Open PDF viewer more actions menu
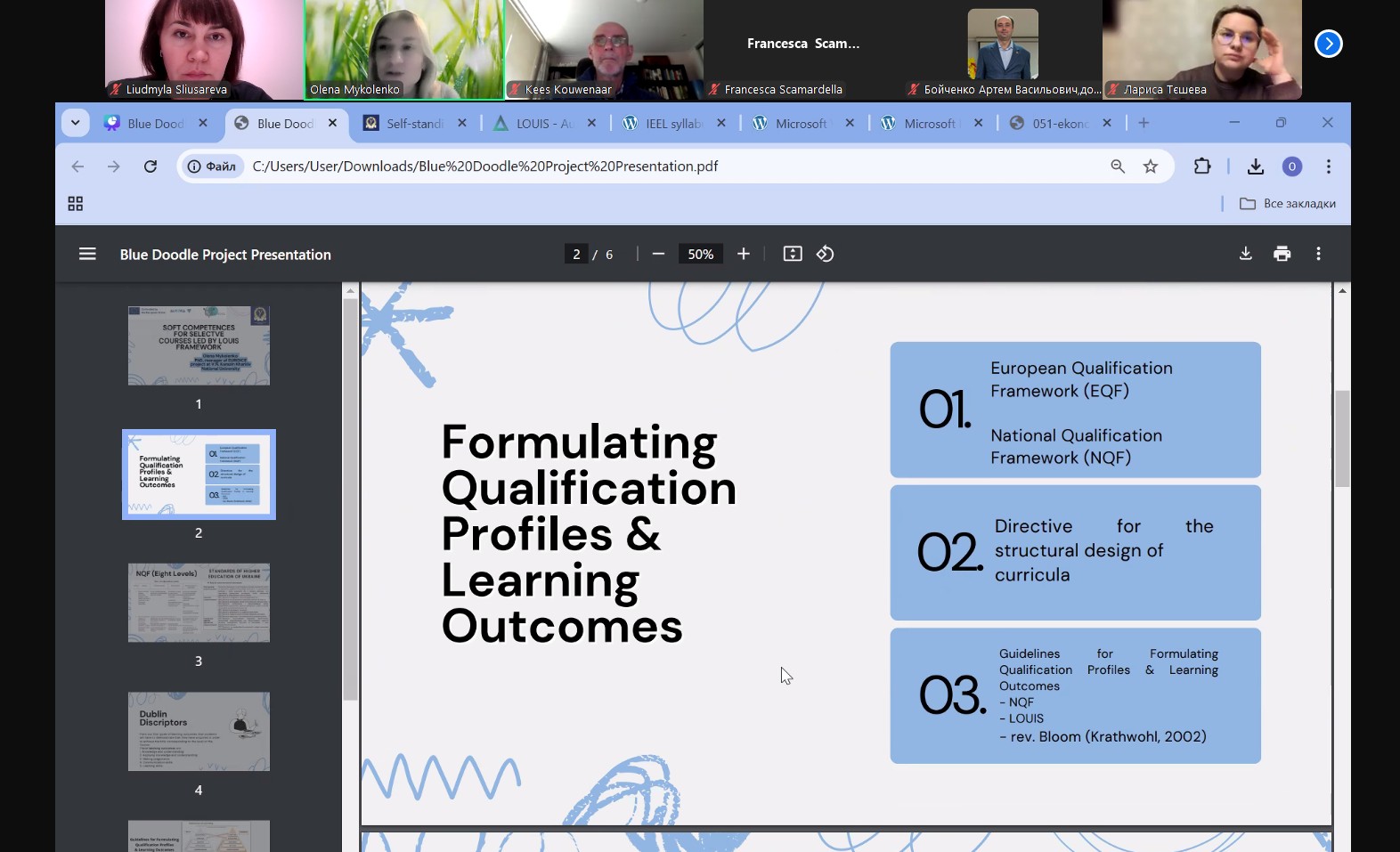 click(x=1319, y=254)
